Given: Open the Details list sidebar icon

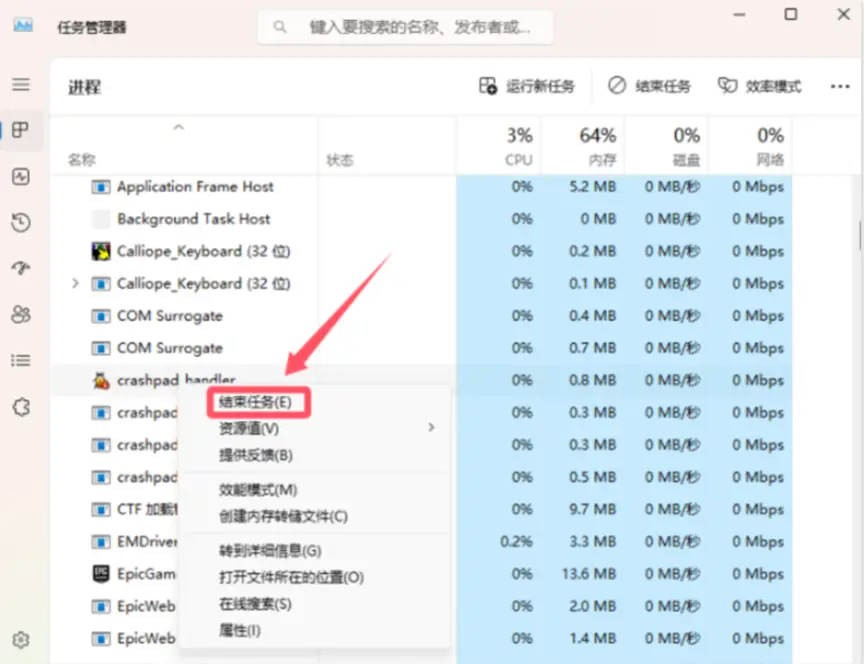Looking at the screenshot, I should point(21,361).
